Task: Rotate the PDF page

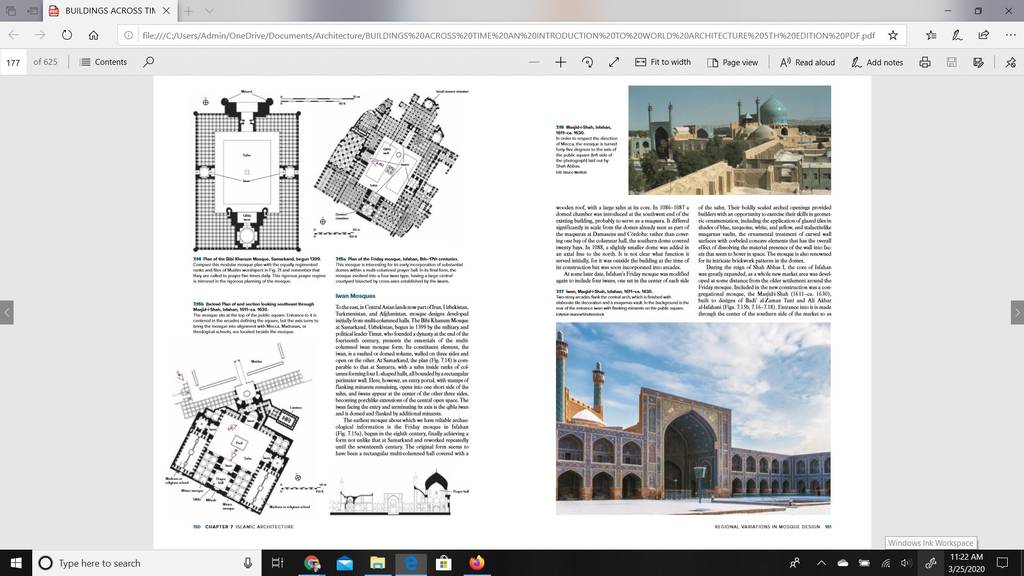Action: click(587, 62)
